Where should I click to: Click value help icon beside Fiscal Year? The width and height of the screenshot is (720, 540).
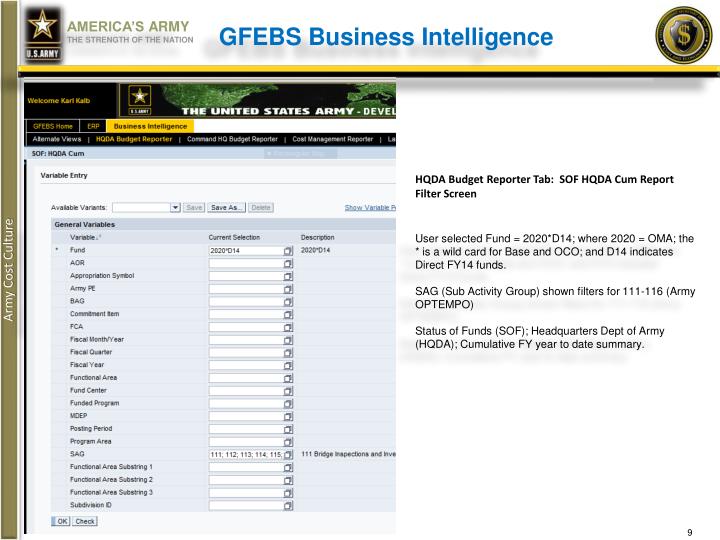[288, 366]
